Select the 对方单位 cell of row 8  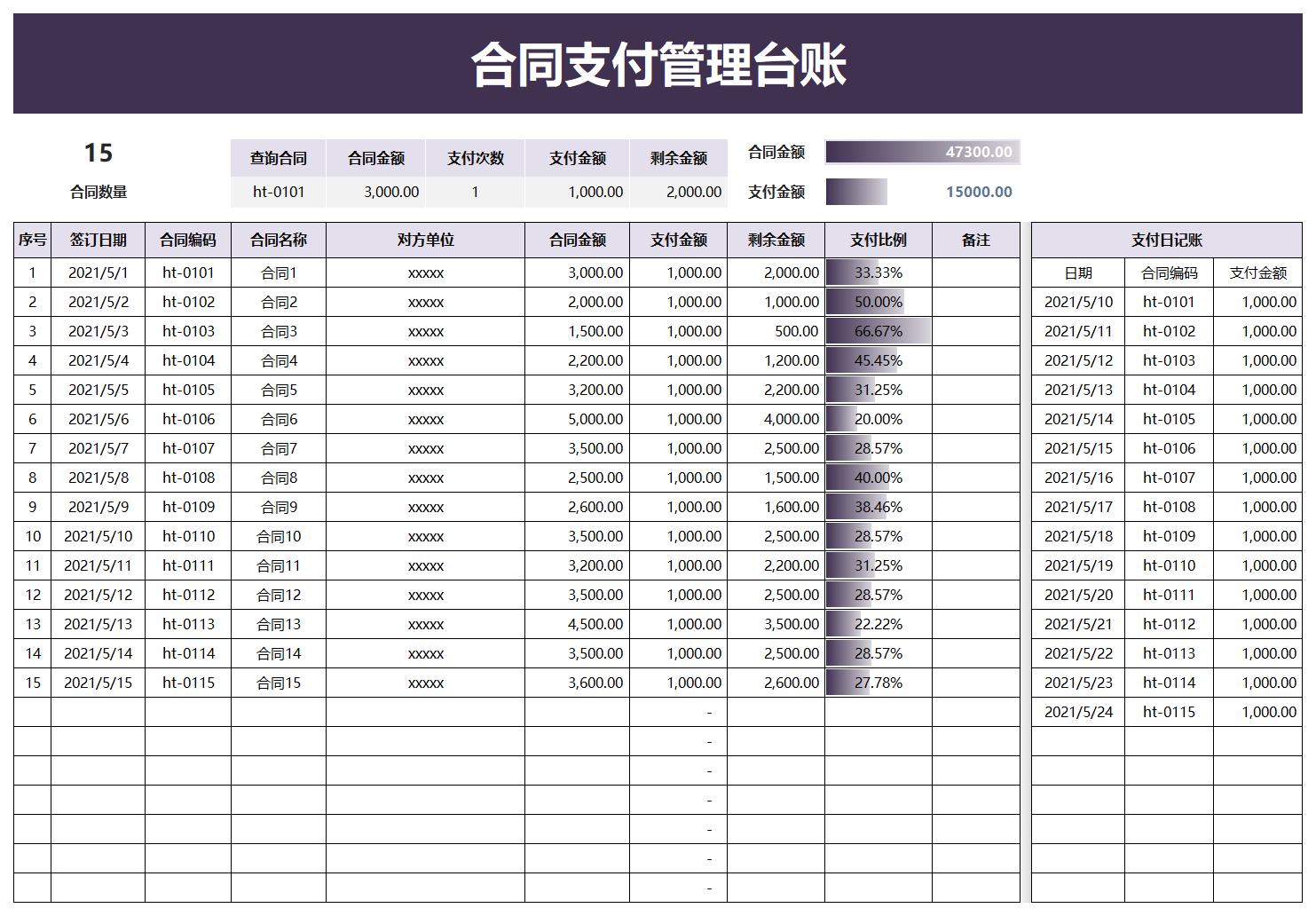coord(426,478)
